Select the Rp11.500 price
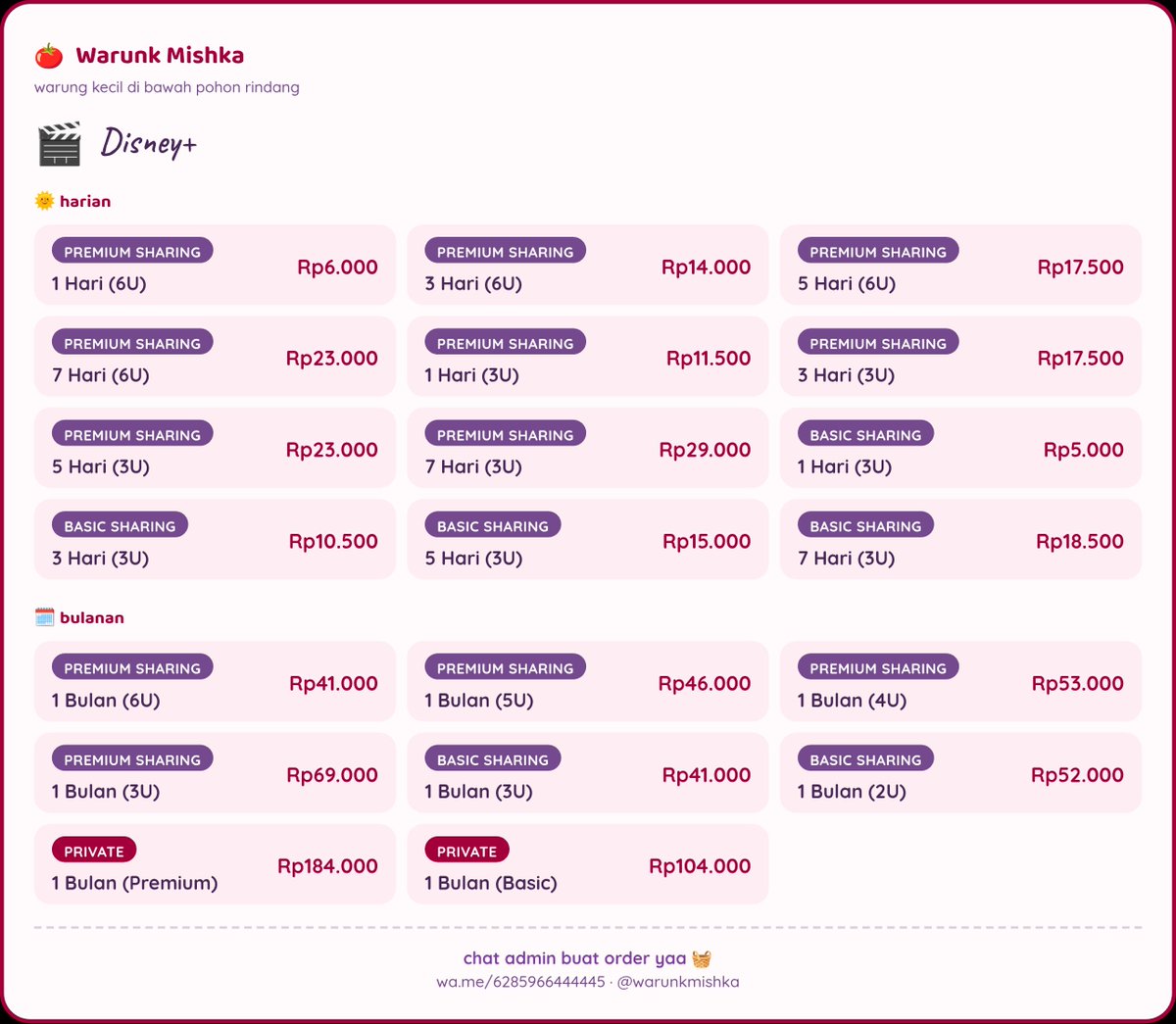Viewport: 1176px width, 1024px height. click(709, 358)
